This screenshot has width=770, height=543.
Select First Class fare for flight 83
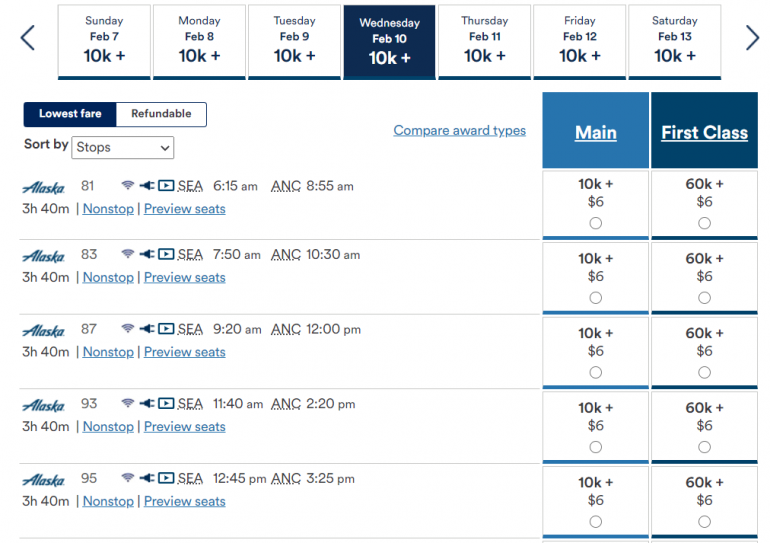tap(704, 298)
